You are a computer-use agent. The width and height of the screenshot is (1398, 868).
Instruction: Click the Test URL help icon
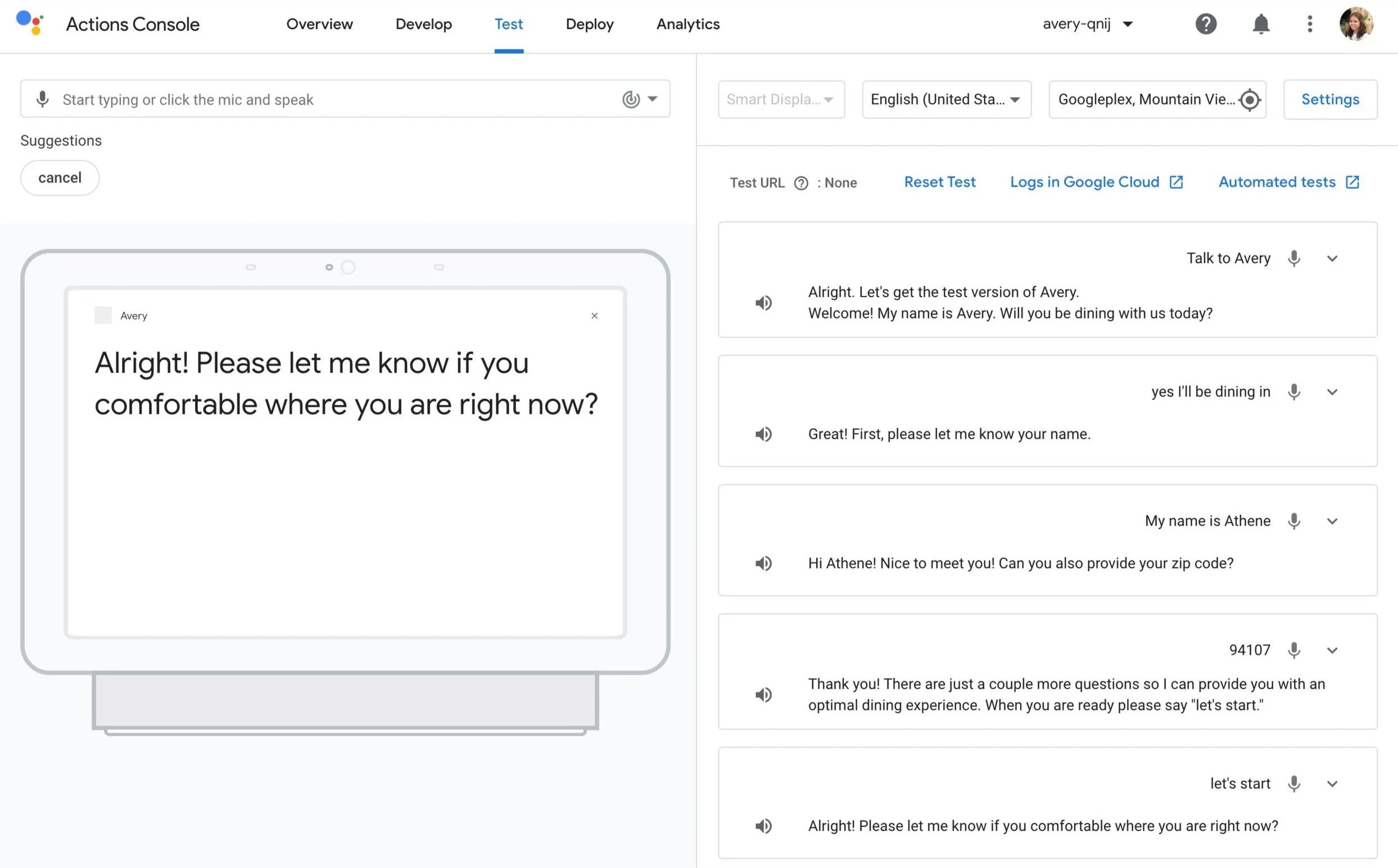coord(800,183)
